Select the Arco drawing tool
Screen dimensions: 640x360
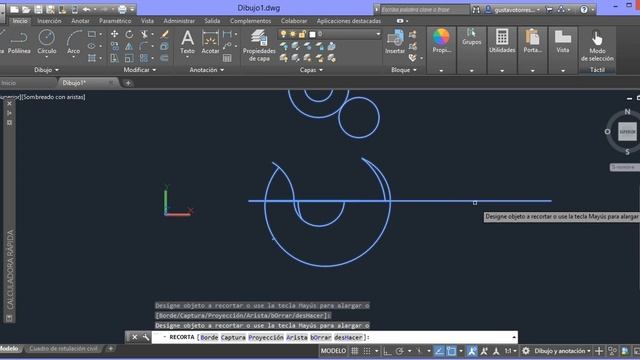pos(73,42)
